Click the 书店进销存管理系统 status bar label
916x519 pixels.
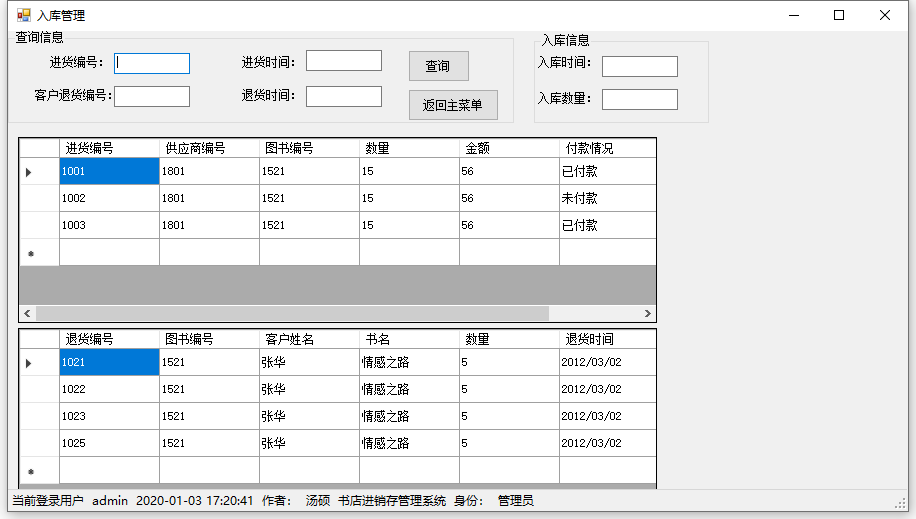click(391, 501)
